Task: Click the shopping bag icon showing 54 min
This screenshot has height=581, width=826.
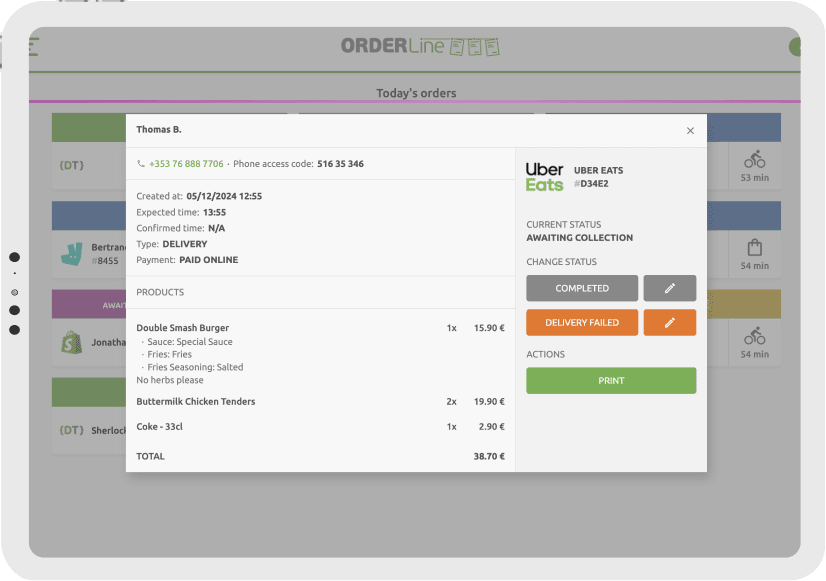Action: [x=754, y=247]
